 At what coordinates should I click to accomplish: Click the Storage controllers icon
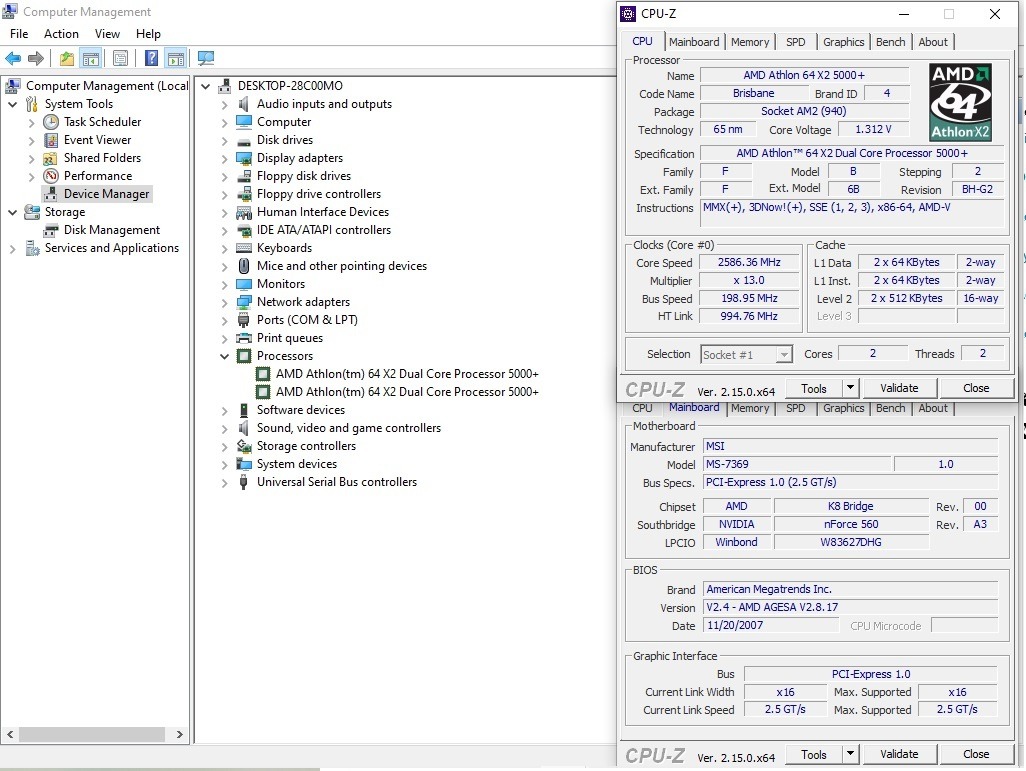point(243,446)
